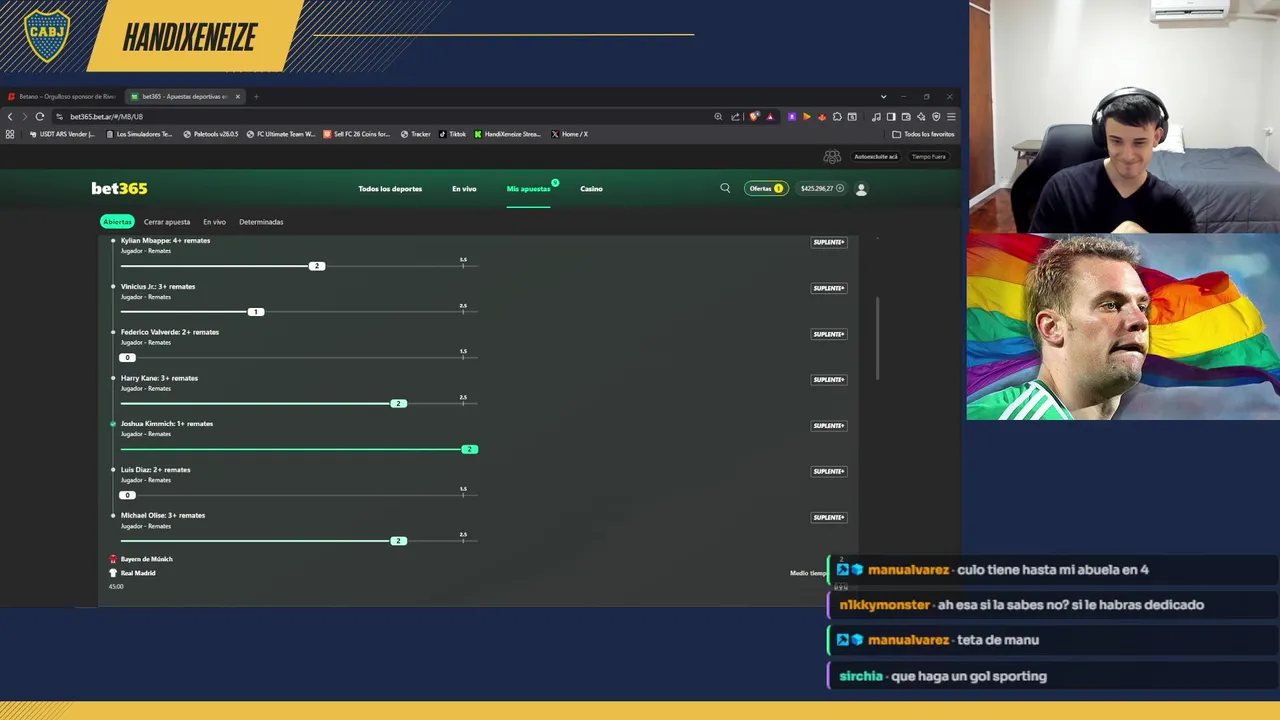Screen dimensions: 1280x720
Task: Switch to Cerrar apuesta tab
Action: click(x=166, y=222)
